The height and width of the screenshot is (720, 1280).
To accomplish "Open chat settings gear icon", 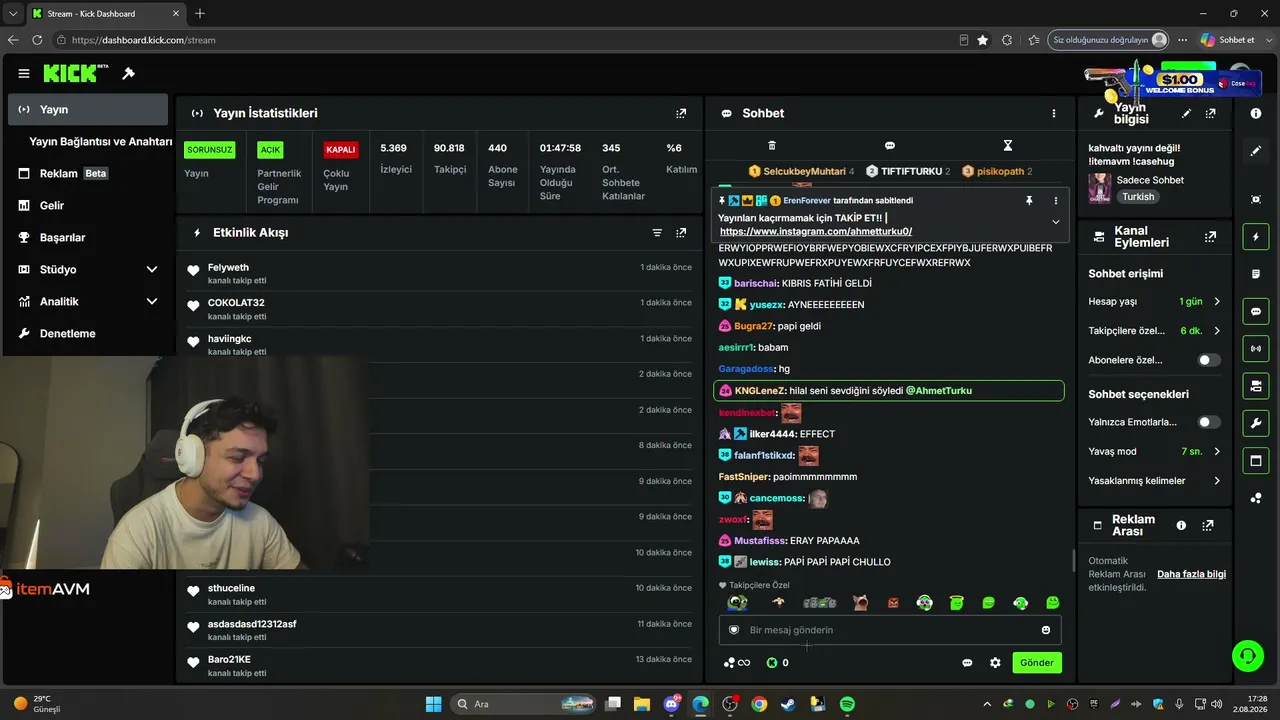I will (x=995, y=663).
